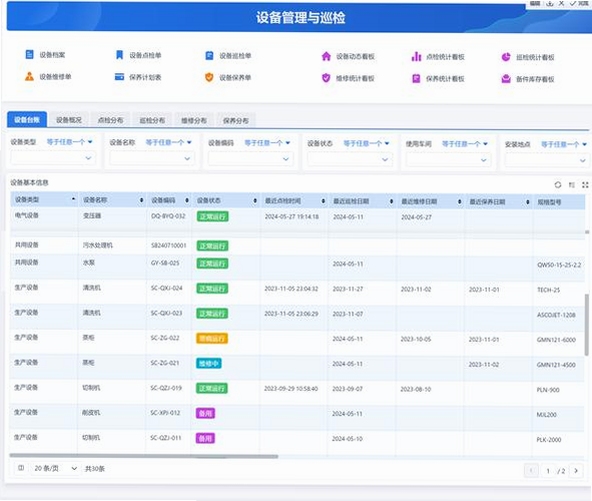Sort by the 最近巡检日期 column arrows
The width and height of the screenshot is (592, 501).
point(392,201)
